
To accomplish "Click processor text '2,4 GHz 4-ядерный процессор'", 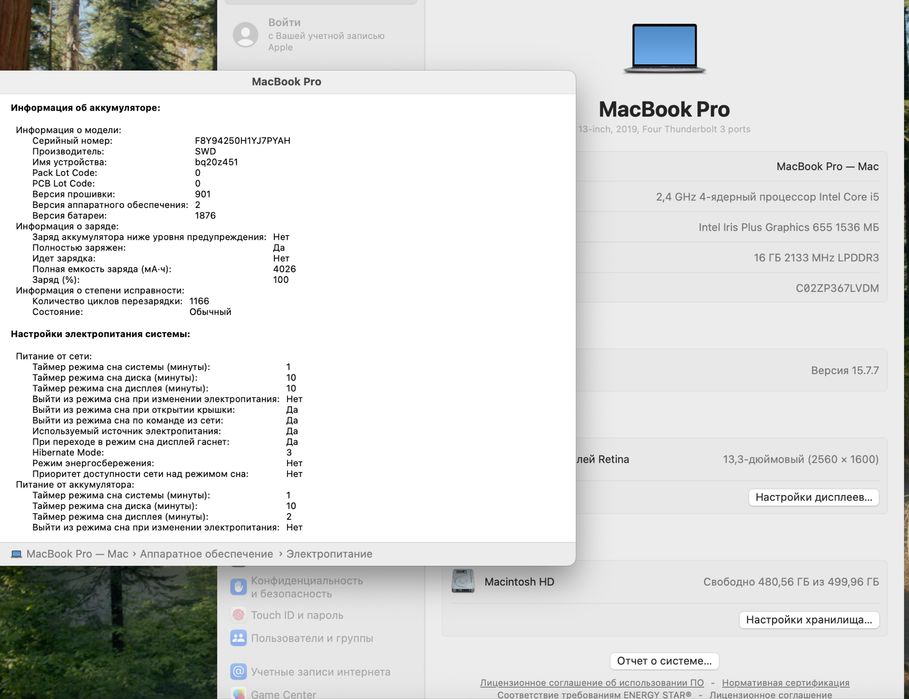I will click(x=736, y=196).
